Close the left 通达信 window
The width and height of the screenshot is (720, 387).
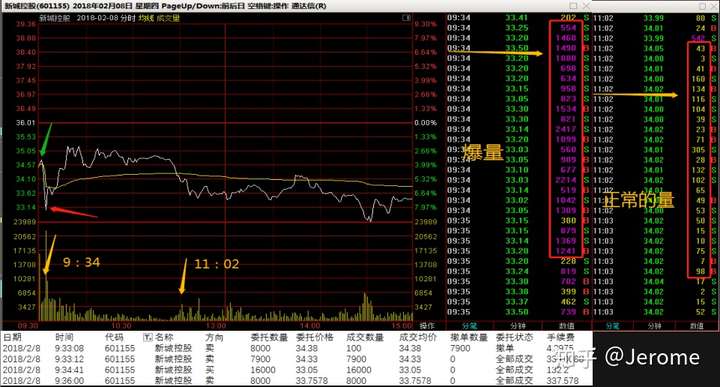(x=586, y=6)
